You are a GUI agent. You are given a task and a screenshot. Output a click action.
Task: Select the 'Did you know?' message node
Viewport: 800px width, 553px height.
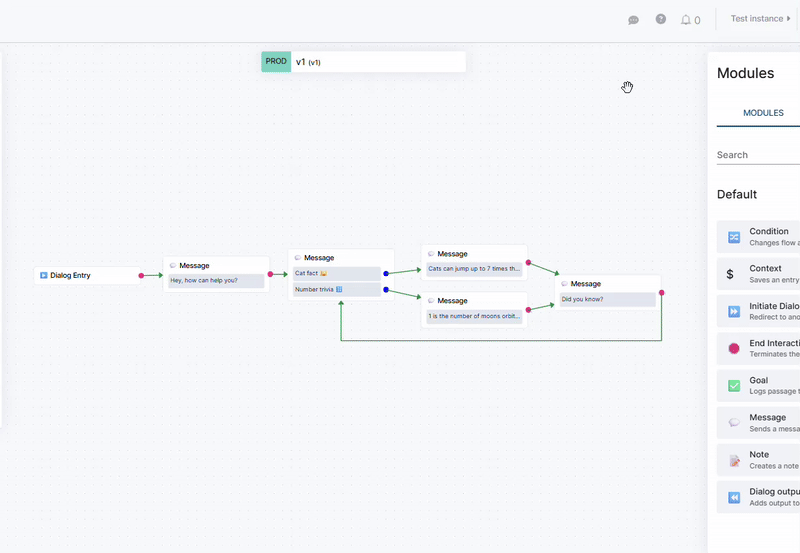tap(607, 299)
